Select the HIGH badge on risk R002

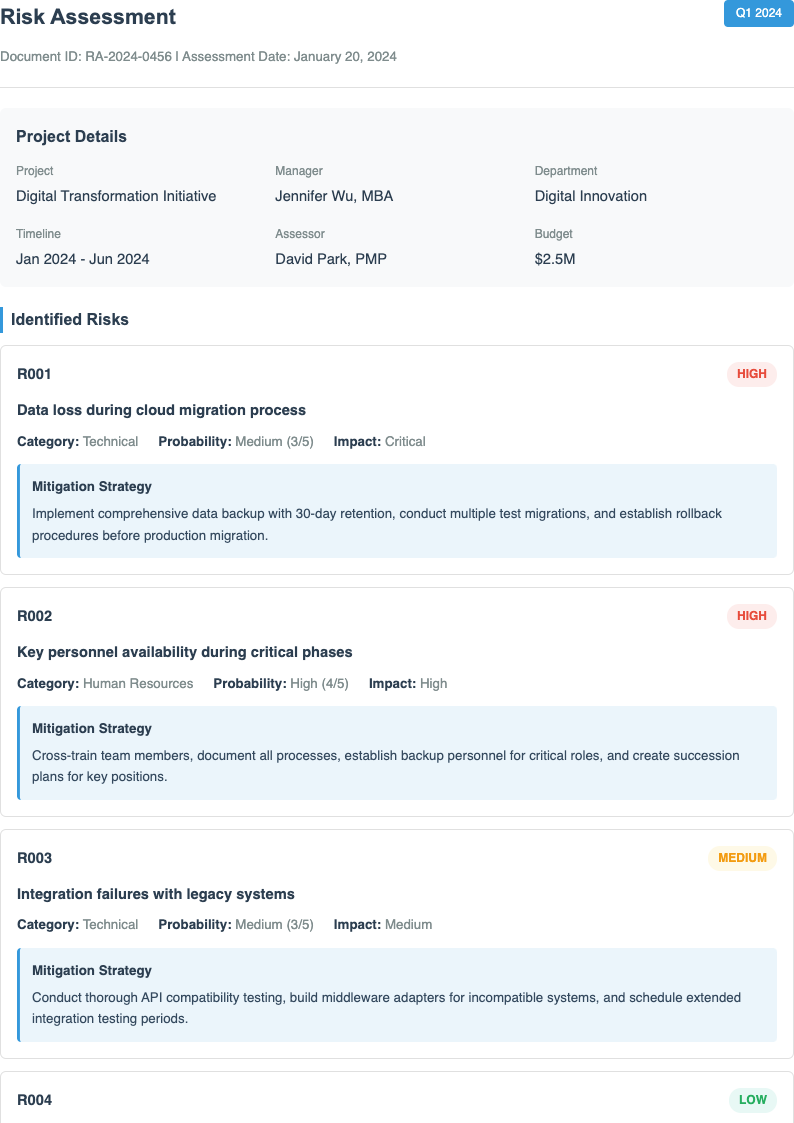coord(751,616)
